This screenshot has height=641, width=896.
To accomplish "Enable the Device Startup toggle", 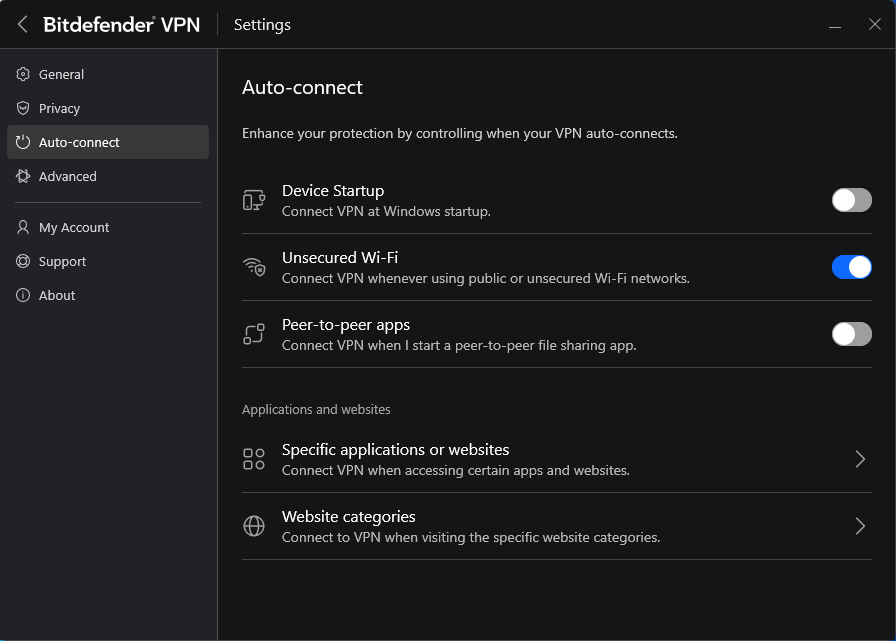I will coord(851,200).
